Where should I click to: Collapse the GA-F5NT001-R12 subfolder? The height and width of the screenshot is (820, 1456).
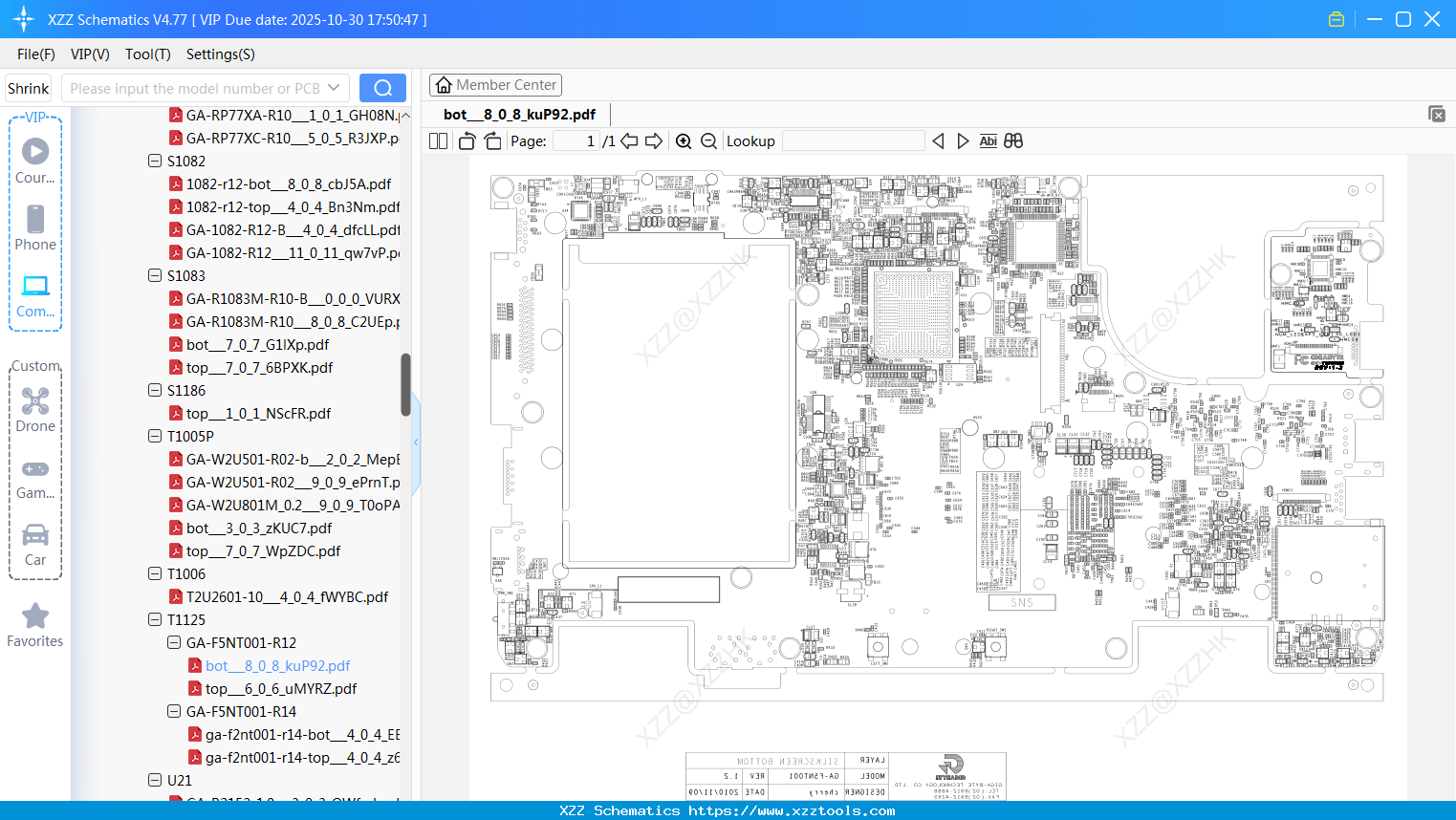(x=174, y=642)
